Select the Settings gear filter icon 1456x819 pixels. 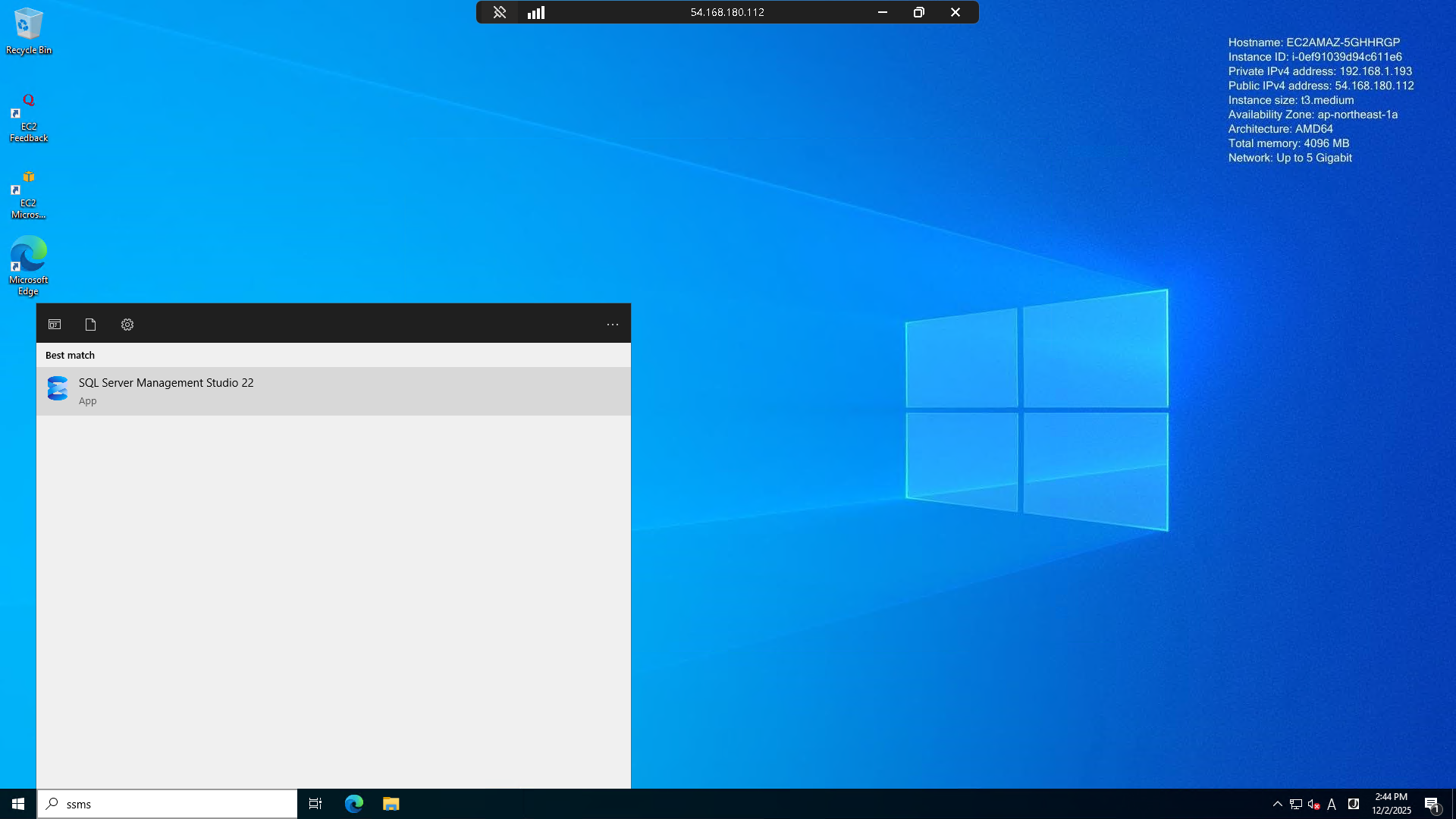127,325
